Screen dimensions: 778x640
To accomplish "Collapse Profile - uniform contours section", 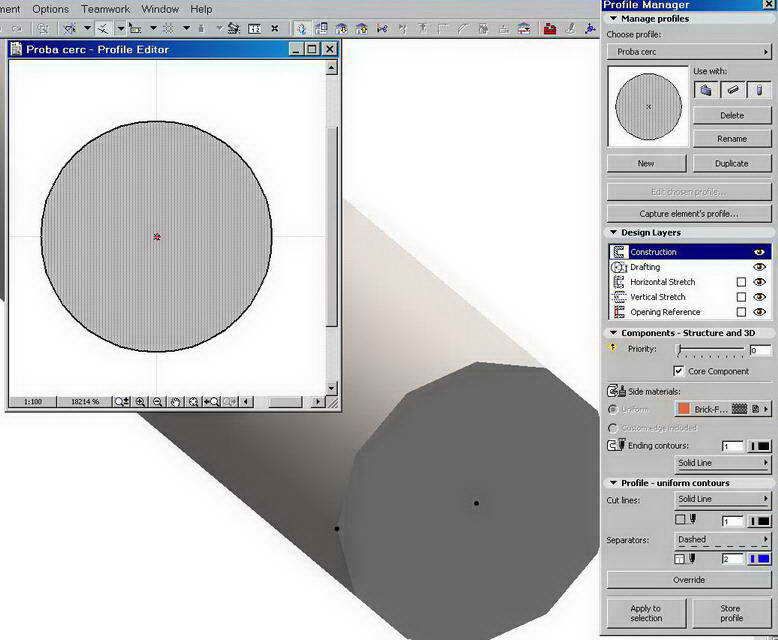I will (614, 483).
